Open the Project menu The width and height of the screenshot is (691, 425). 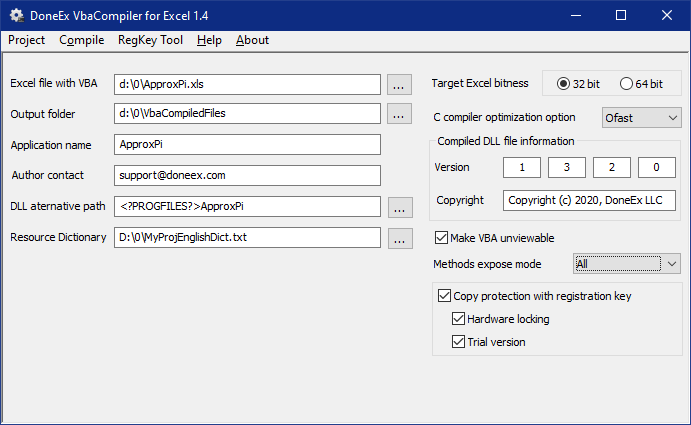tap(26, 40)
